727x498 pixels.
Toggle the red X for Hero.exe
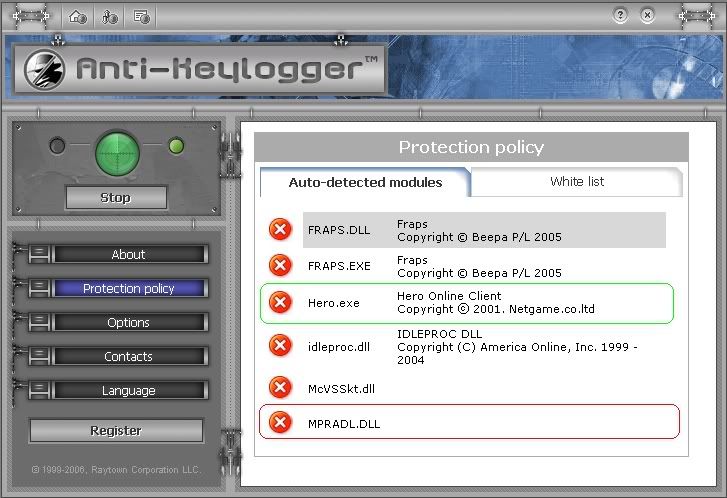click(280, 302)
